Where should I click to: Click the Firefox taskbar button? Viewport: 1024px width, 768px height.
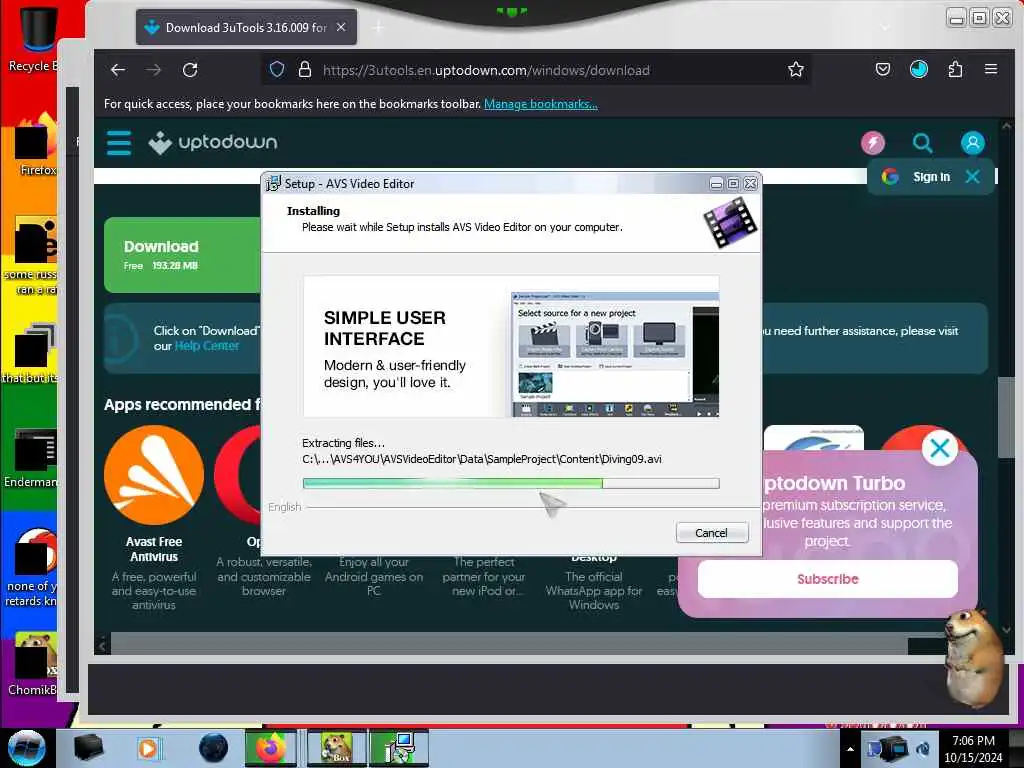click(271, 748)
